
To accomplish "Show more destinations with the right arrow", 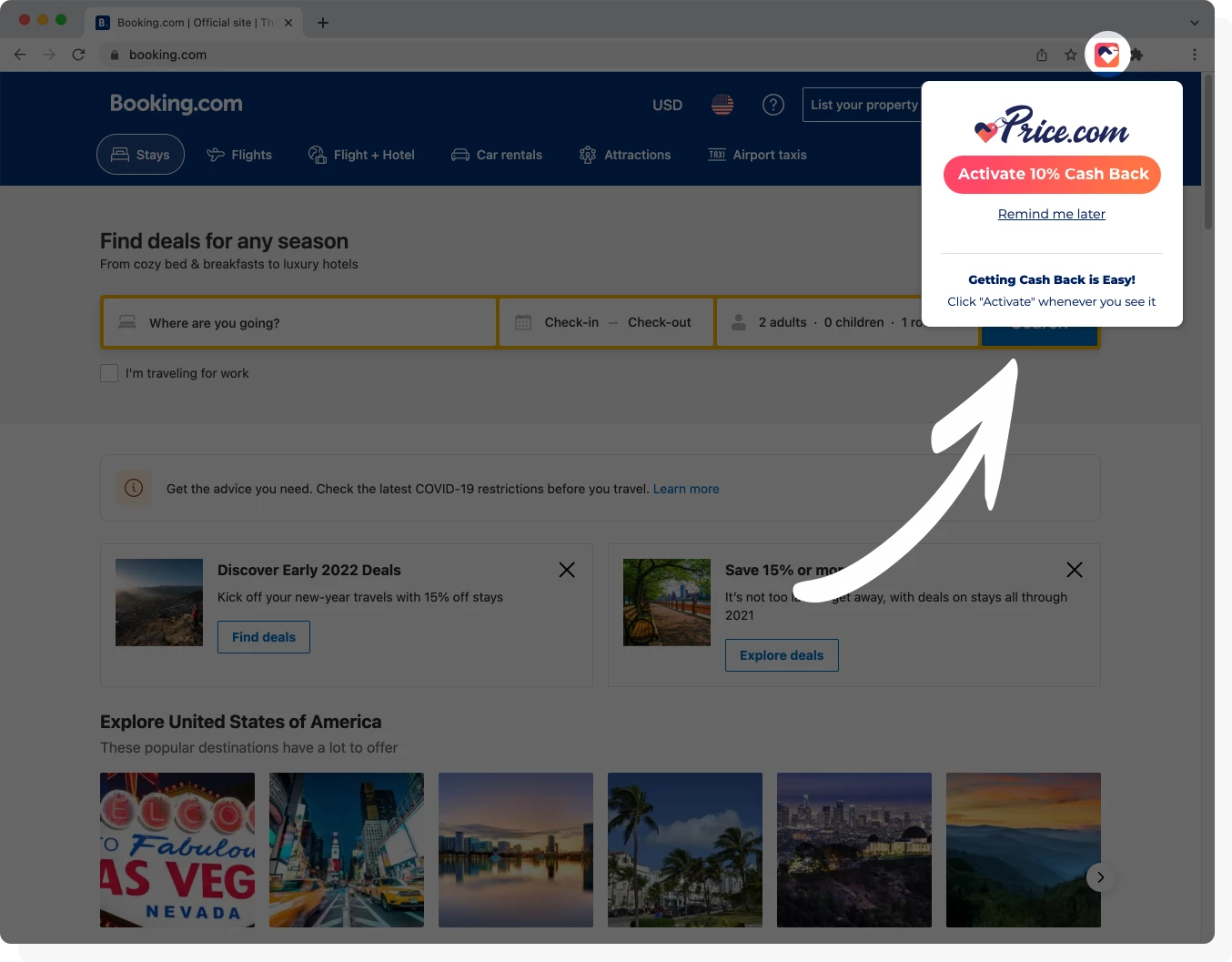I will click(1100, 876).
